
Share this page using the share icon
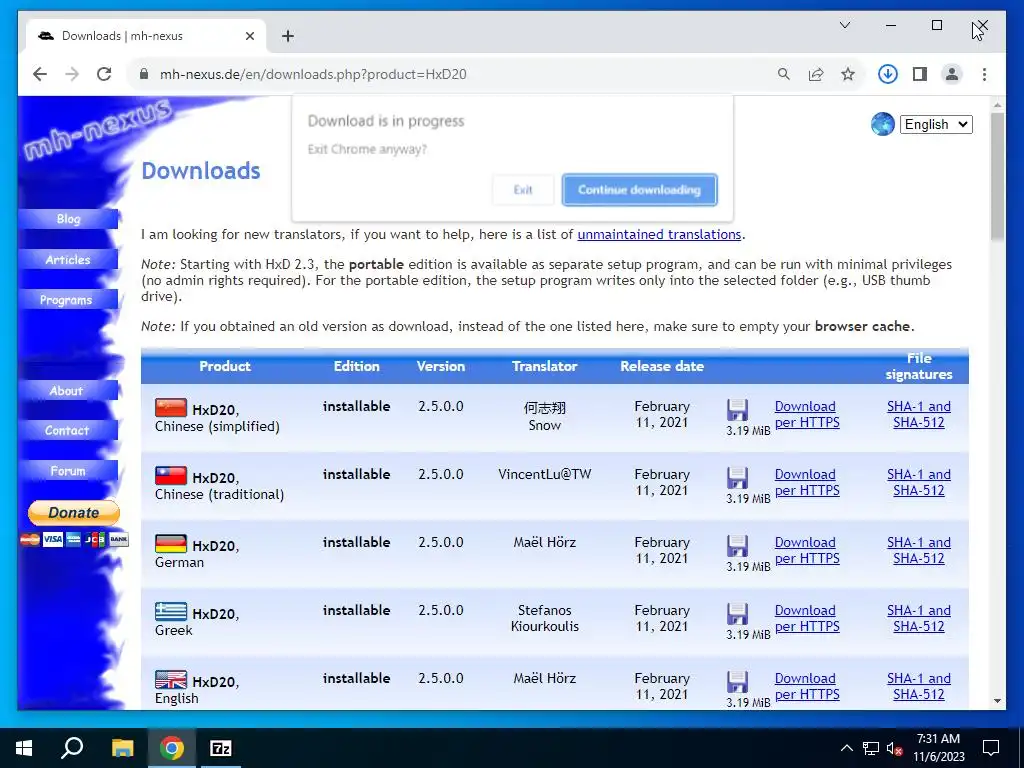[x=816, y=74]
